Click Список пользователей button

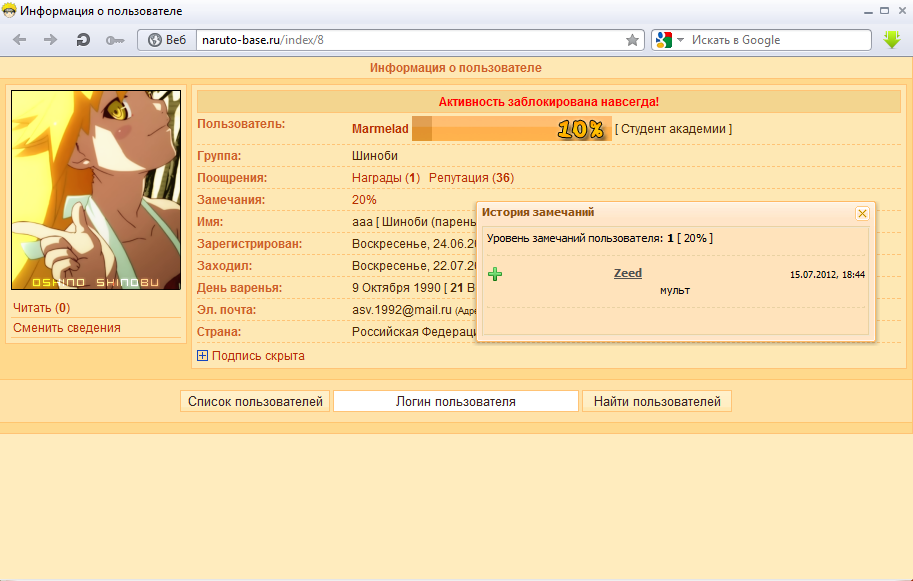[x=255, y=401]
